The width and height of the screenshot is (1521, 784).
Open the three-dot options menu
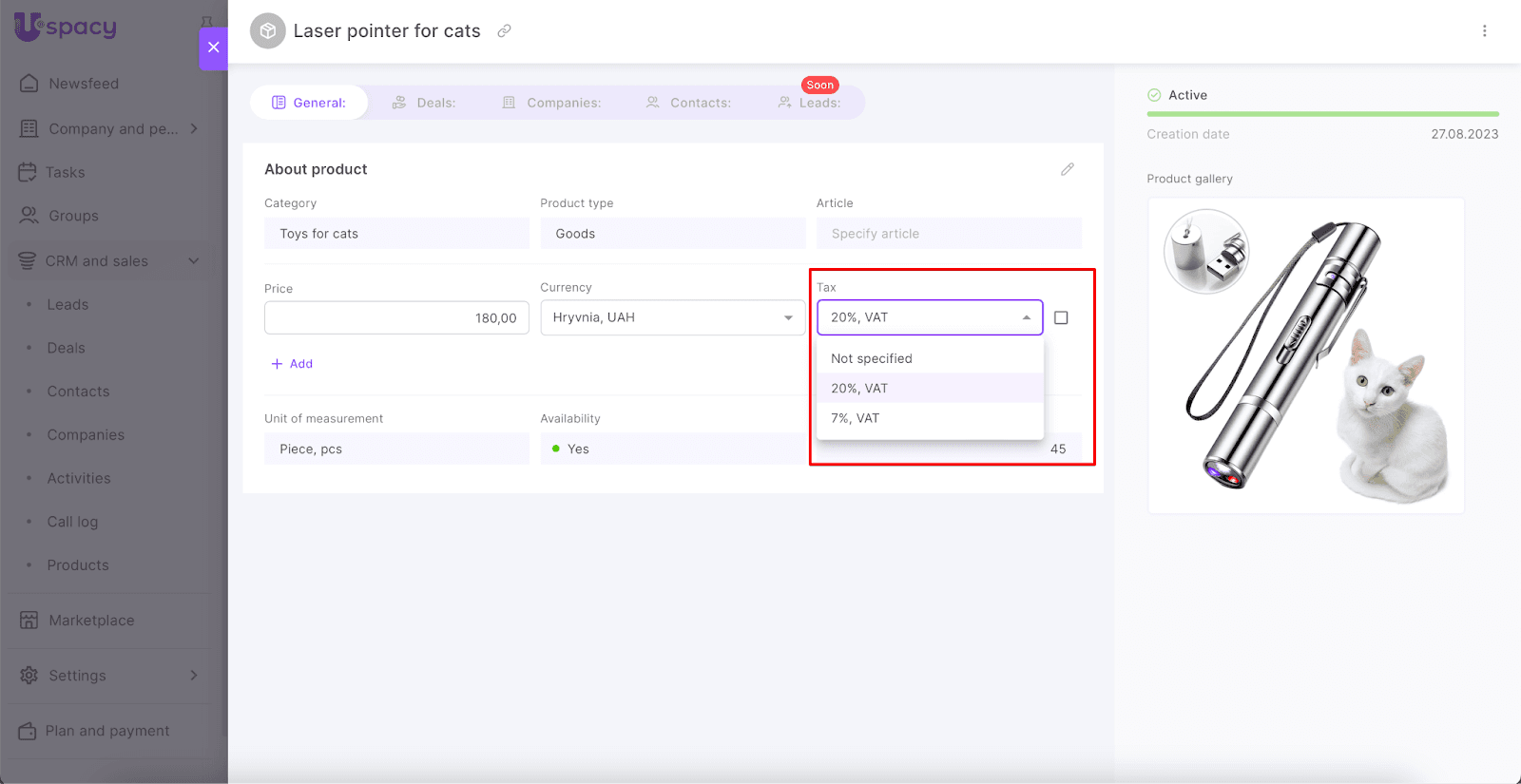point(1484,31)
